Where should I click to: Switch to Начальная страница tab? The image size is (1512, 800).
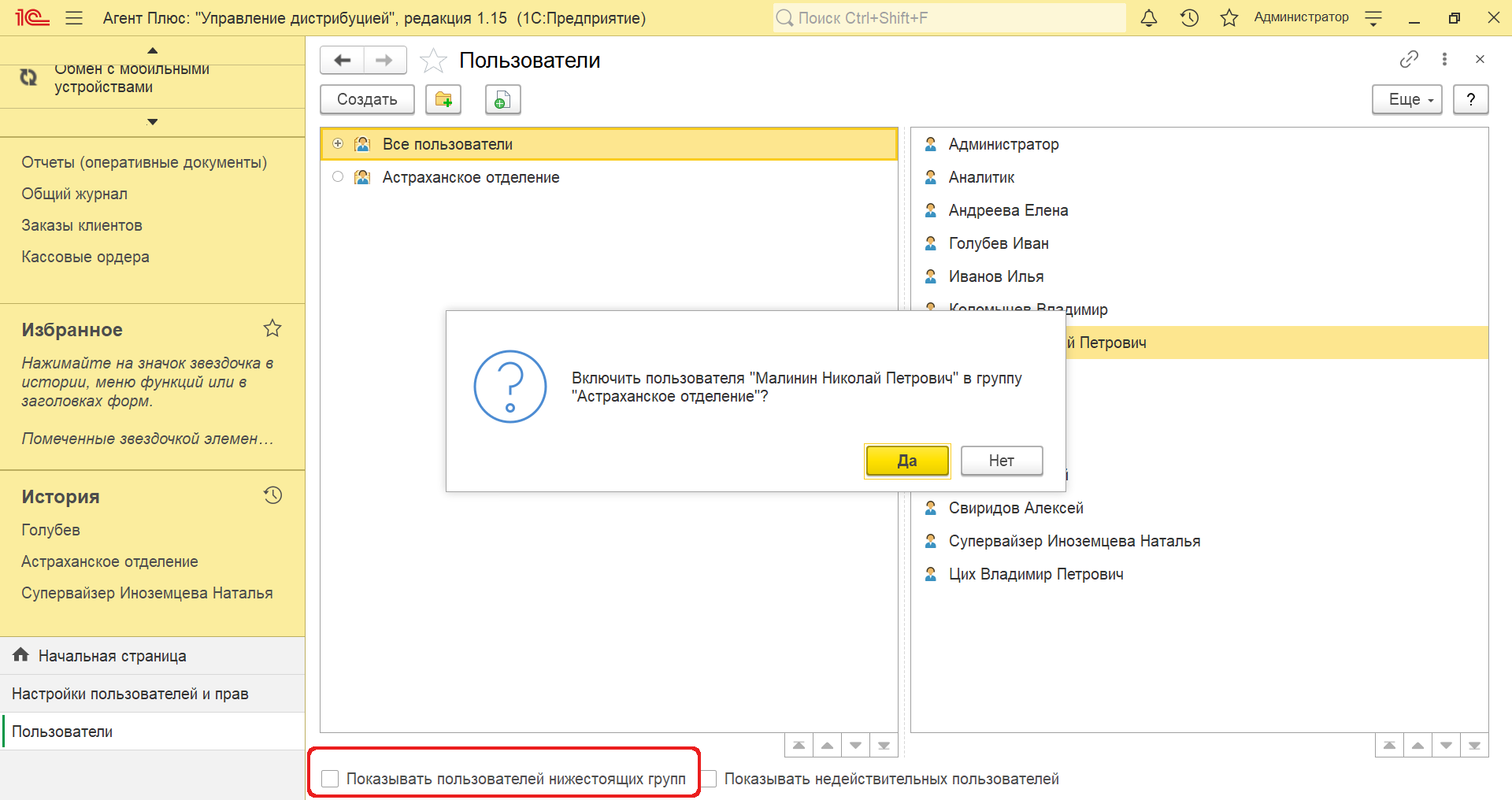pyautogui.click(x=112, y=656)
